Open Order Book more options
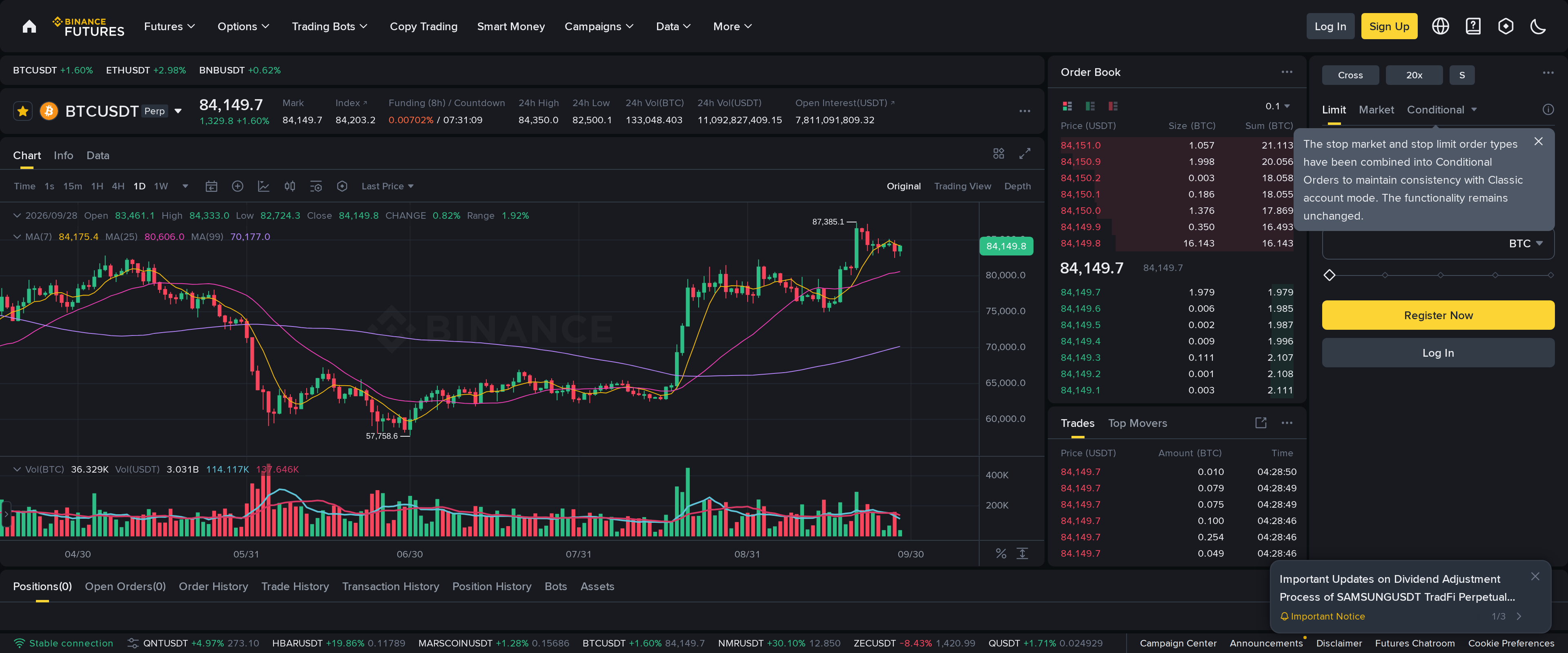The height and width of the screenshot is (653, 1568). click(1287, 72)
